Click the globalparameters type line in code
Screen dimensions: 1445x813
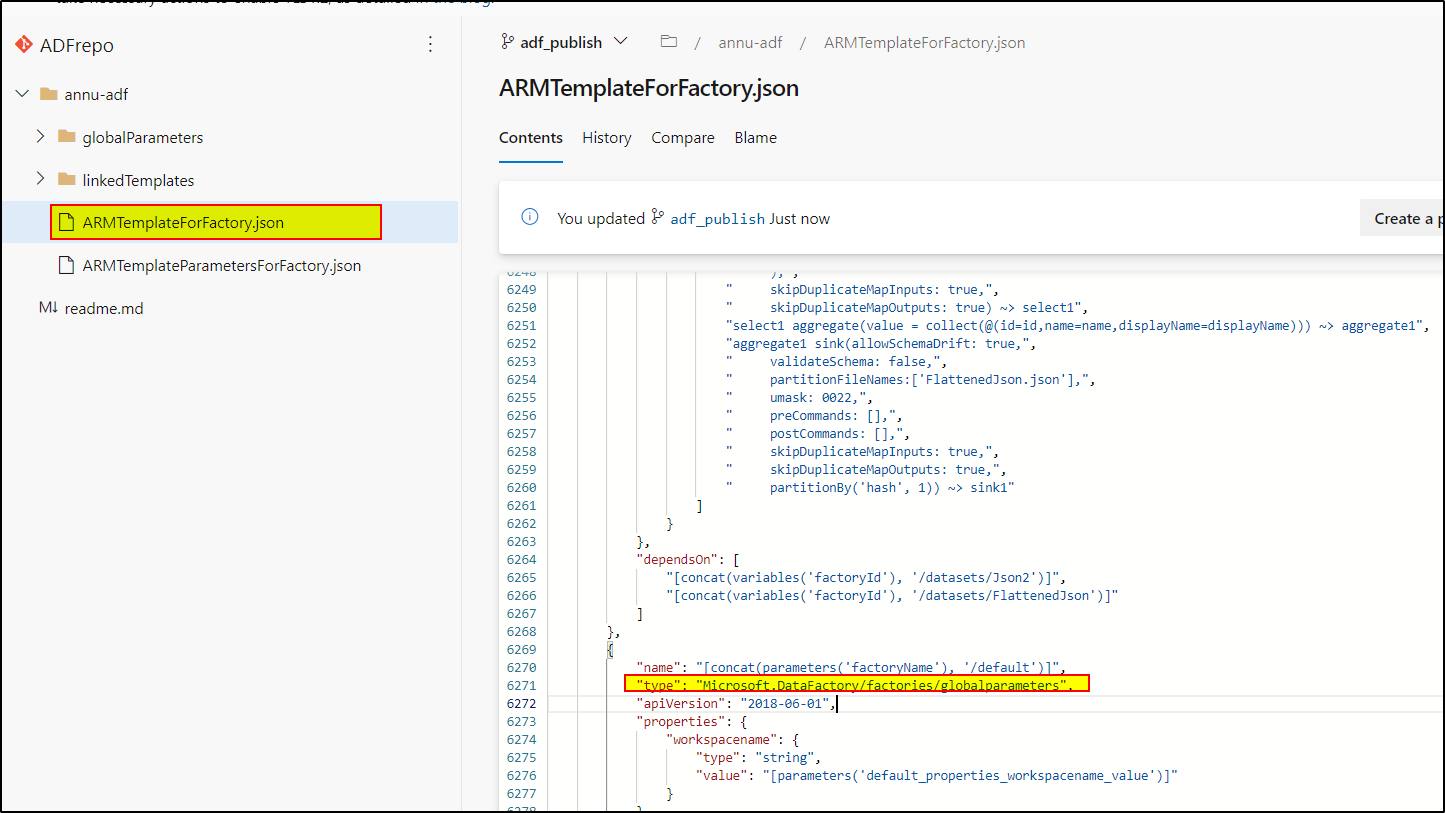coord(854,685)
